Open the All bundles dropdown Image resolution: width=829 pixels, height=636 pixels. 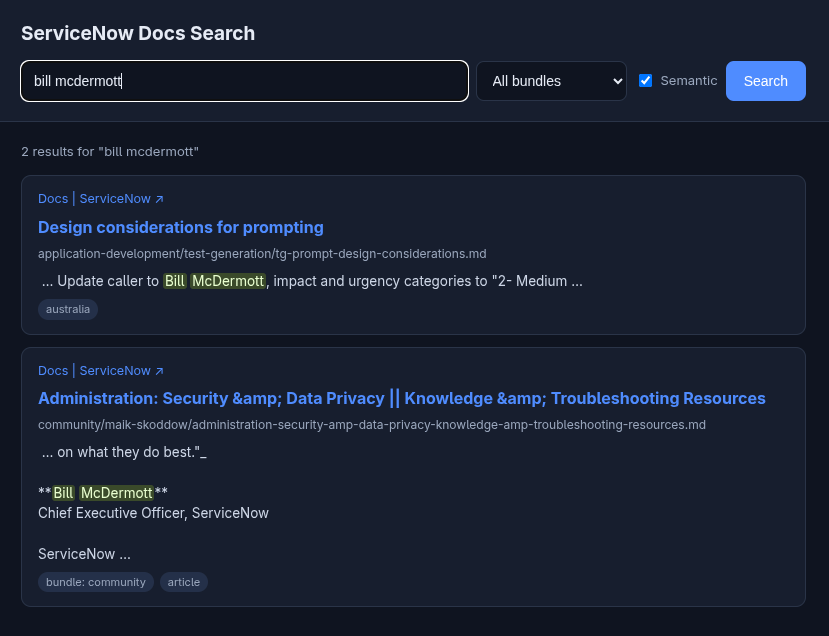(551, 81)
